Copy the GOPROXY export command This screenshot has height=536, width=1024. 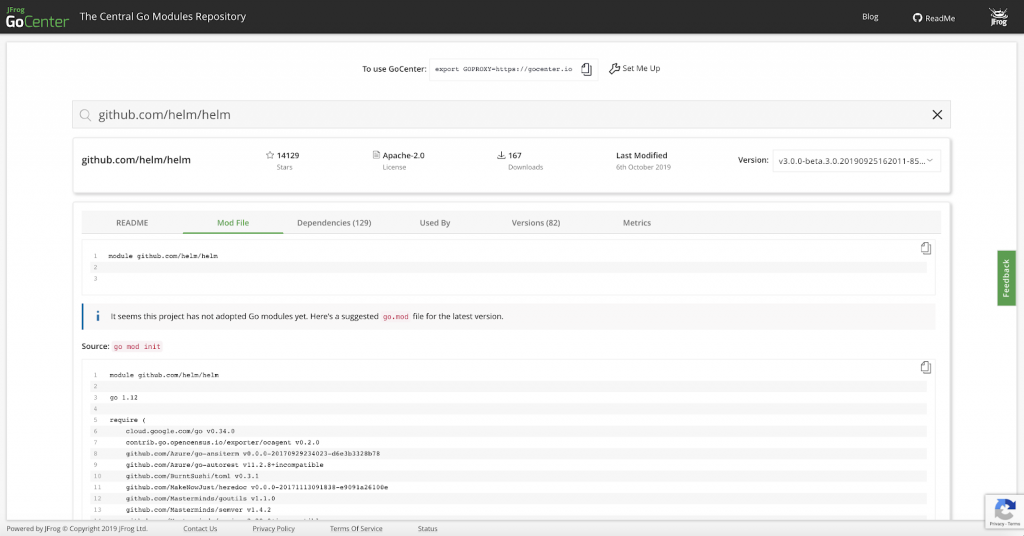[587, 69]
